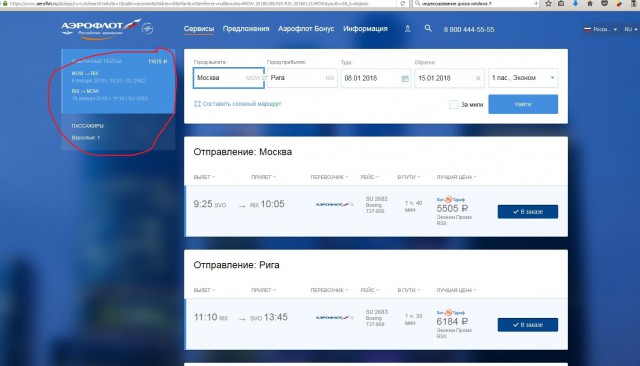Viewport: 640px width, 366px height.
Task: Open the Pocket browser icon
Action: click(x=604, y=3)
